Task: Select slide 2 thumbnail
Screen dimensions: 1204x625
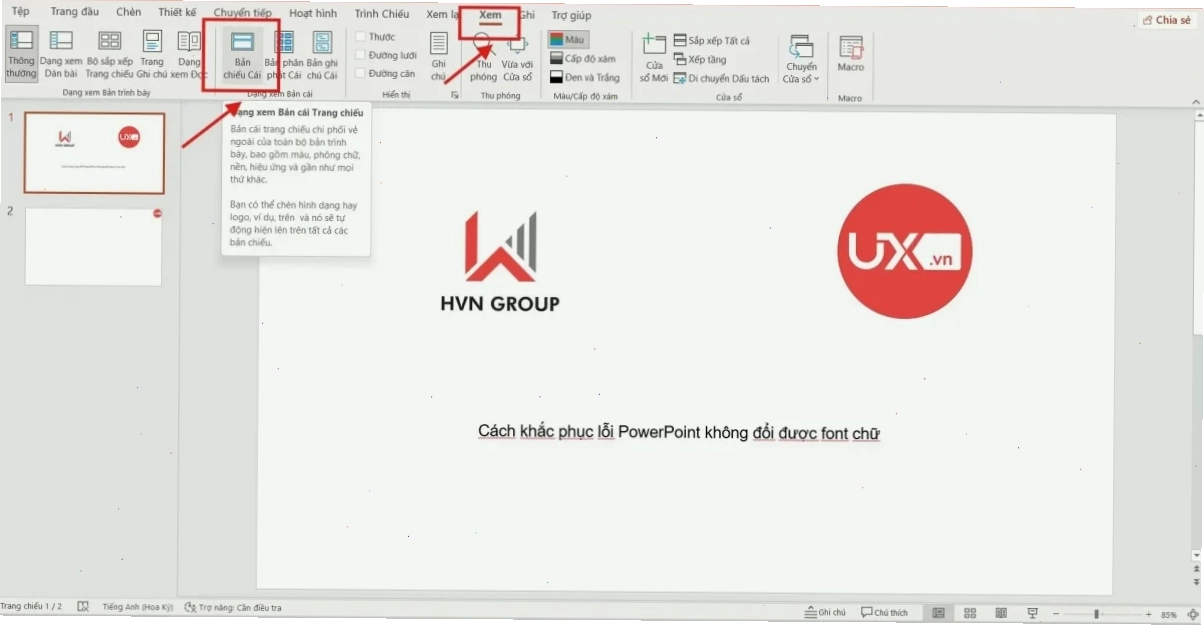Action: click(x=93, y=246)
